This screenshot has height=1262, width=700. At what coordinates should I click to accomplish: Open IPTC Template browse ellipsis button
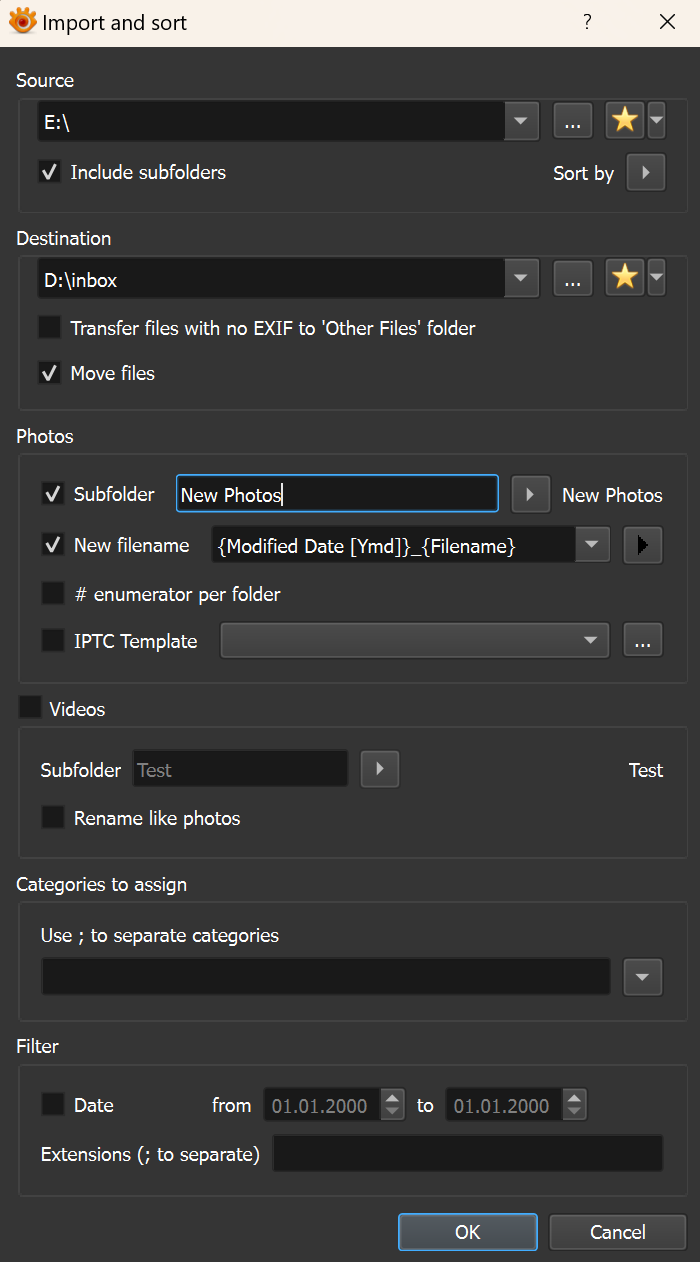(643, 641)
